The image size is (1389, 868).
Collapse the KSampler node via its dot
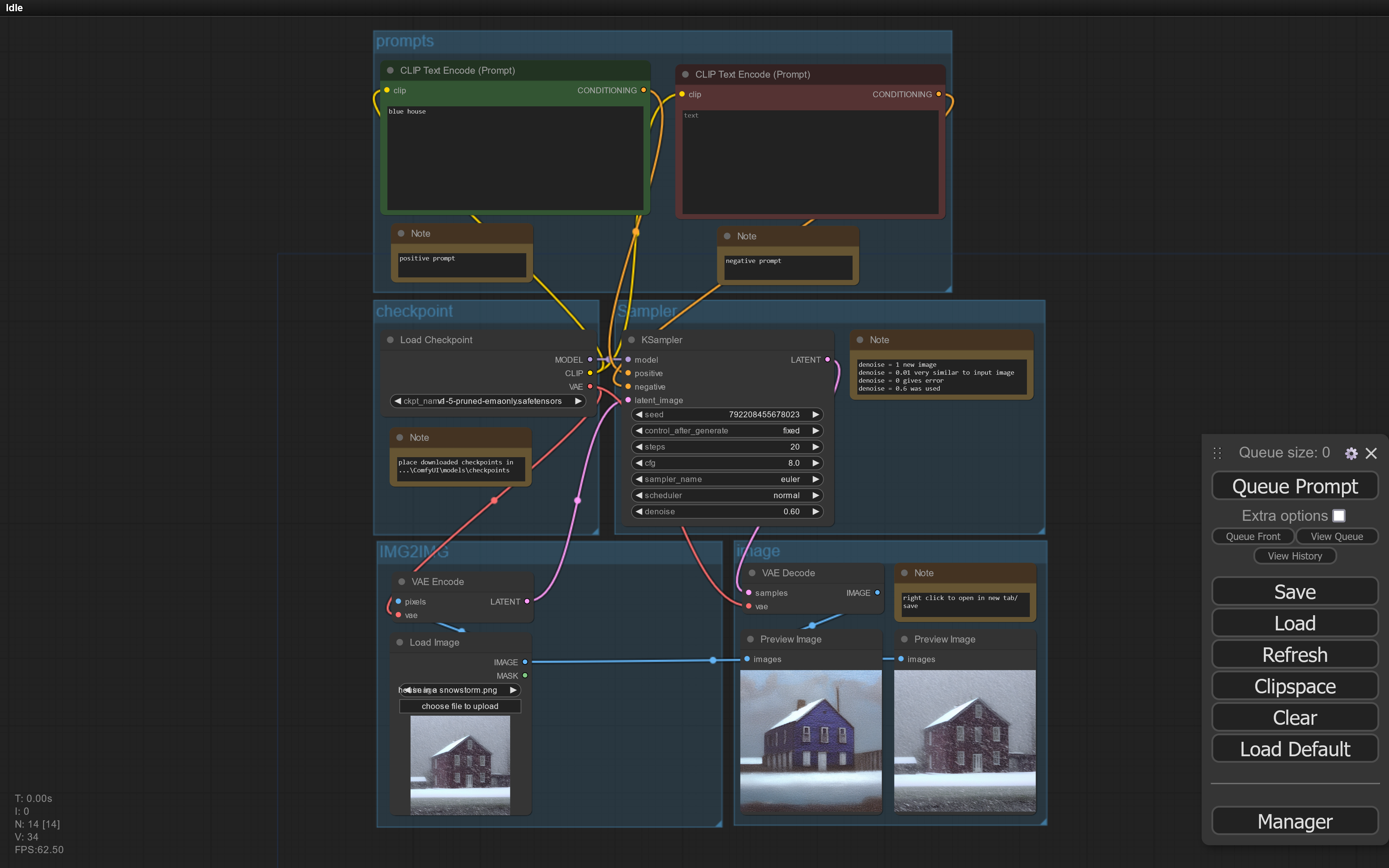click(x=631, y=340)
